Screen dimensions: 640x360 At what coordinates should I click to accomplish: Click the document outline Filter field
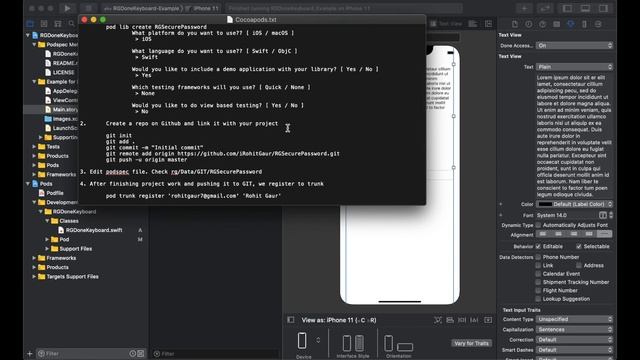216,353
